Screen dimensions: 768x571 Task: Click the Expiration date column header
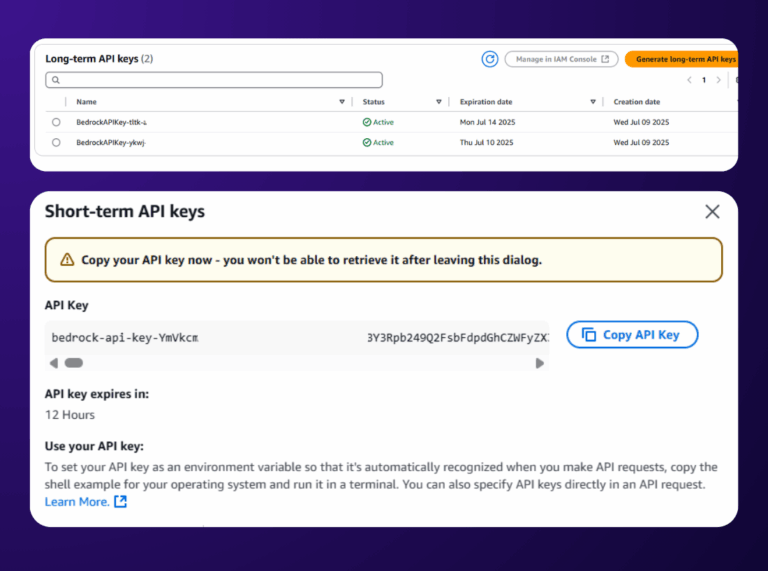(486, 102)
